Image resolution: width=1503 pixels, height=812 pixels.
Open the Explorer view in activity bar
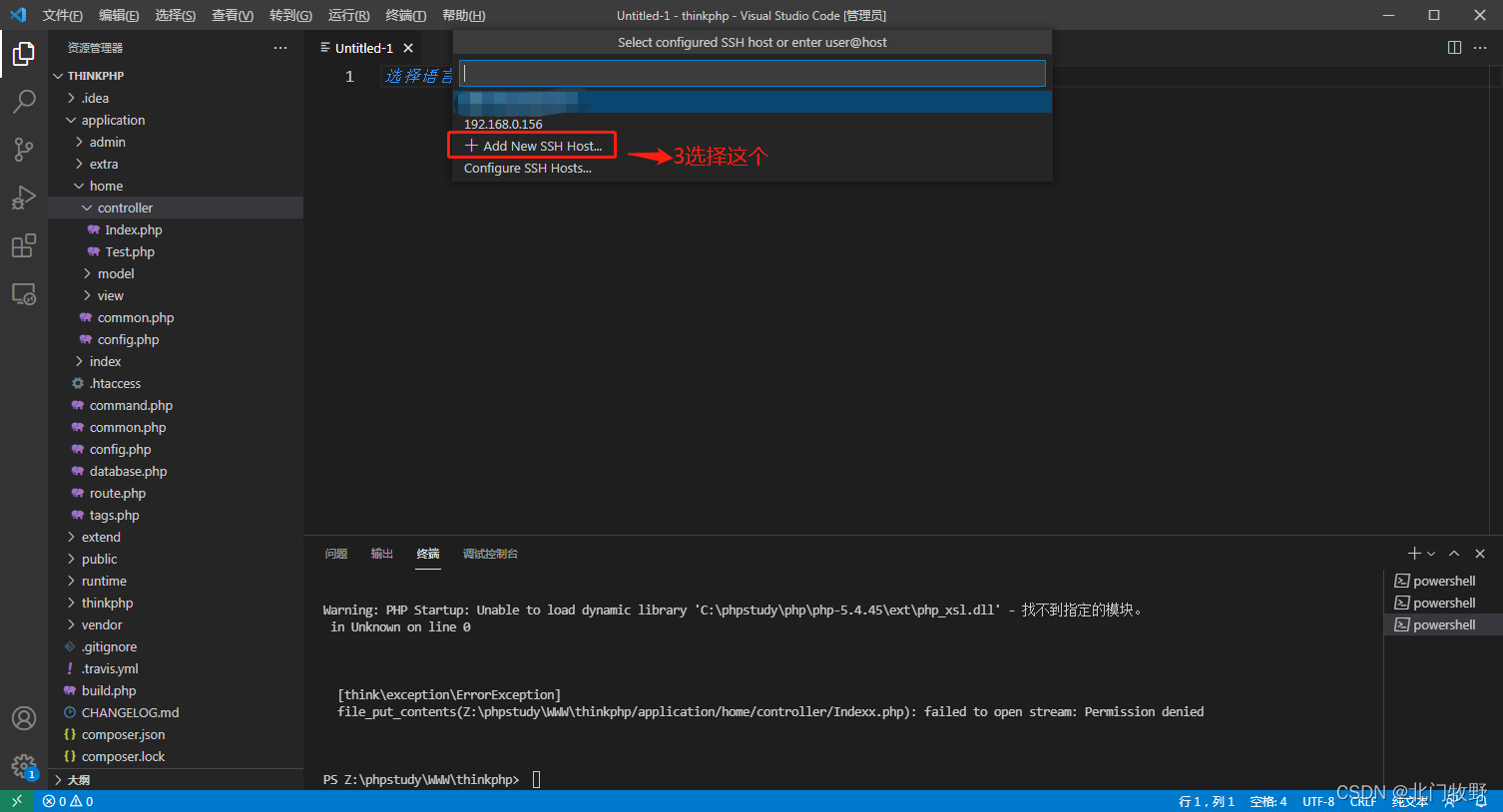[24, 54]
